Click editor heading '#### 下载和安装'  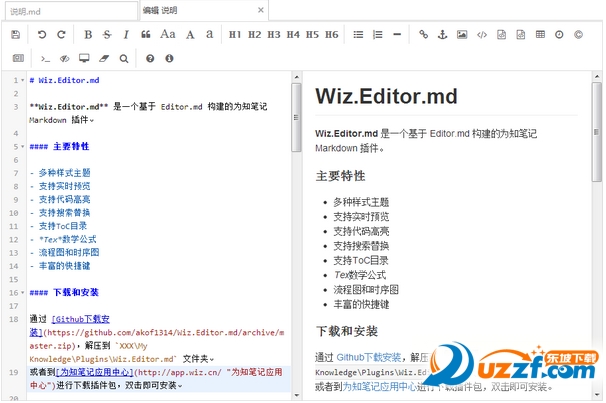point(64,292)
